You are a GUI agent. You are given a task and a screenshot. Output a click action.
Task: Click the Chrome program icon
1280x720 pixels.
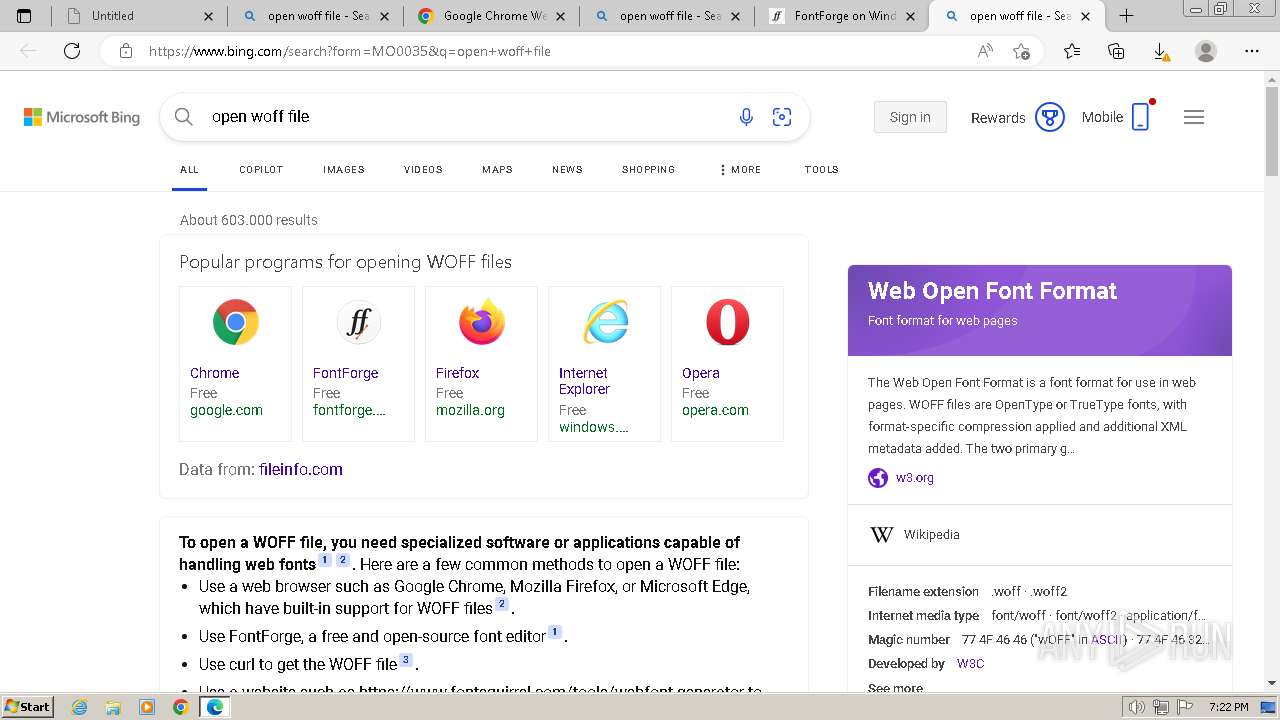[235, 322]
